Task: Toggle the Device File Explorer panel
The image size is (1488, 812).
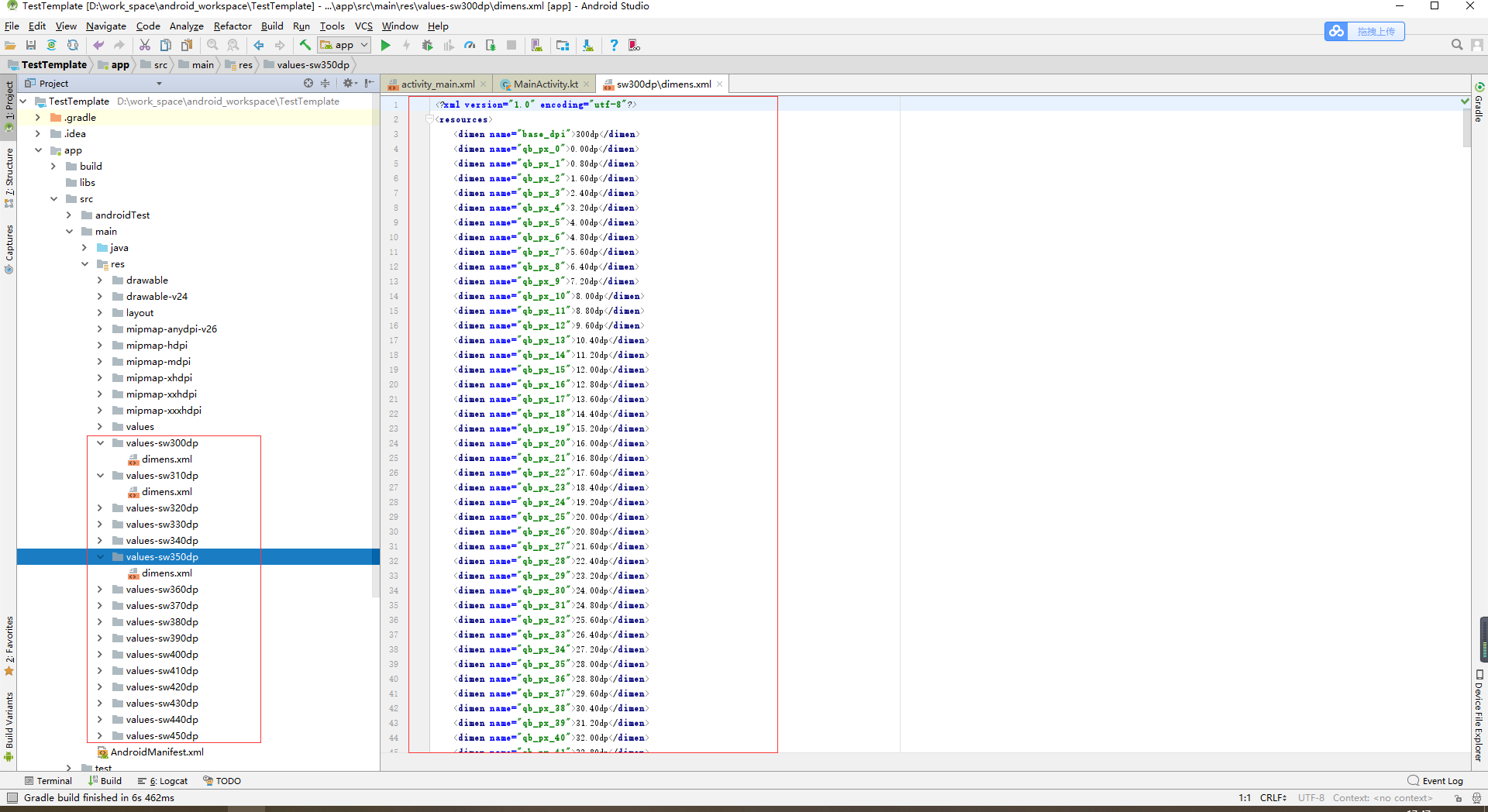Action: (x=1479, y=715)
